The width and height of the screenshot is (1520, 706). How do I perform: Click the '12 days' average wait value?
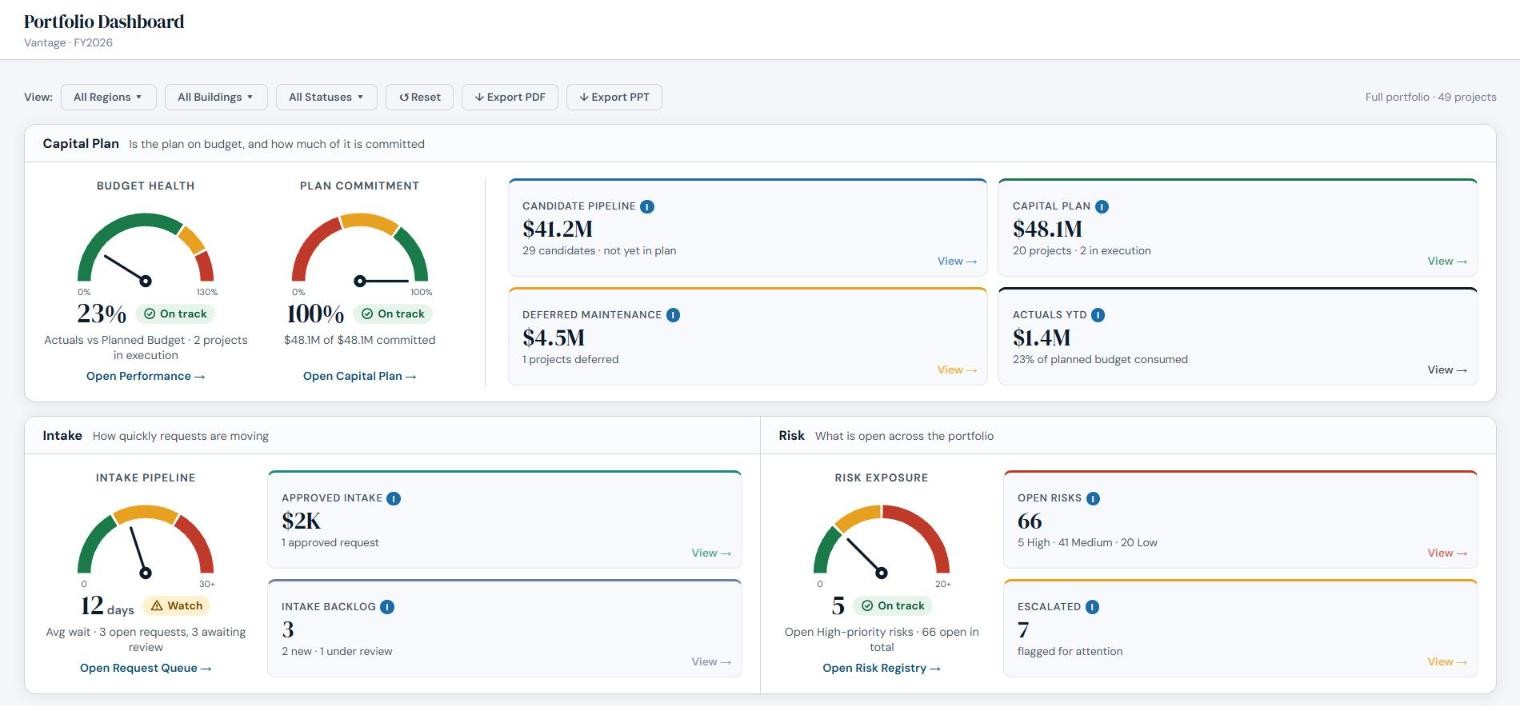pyautogui.click(x=107, y=606)
